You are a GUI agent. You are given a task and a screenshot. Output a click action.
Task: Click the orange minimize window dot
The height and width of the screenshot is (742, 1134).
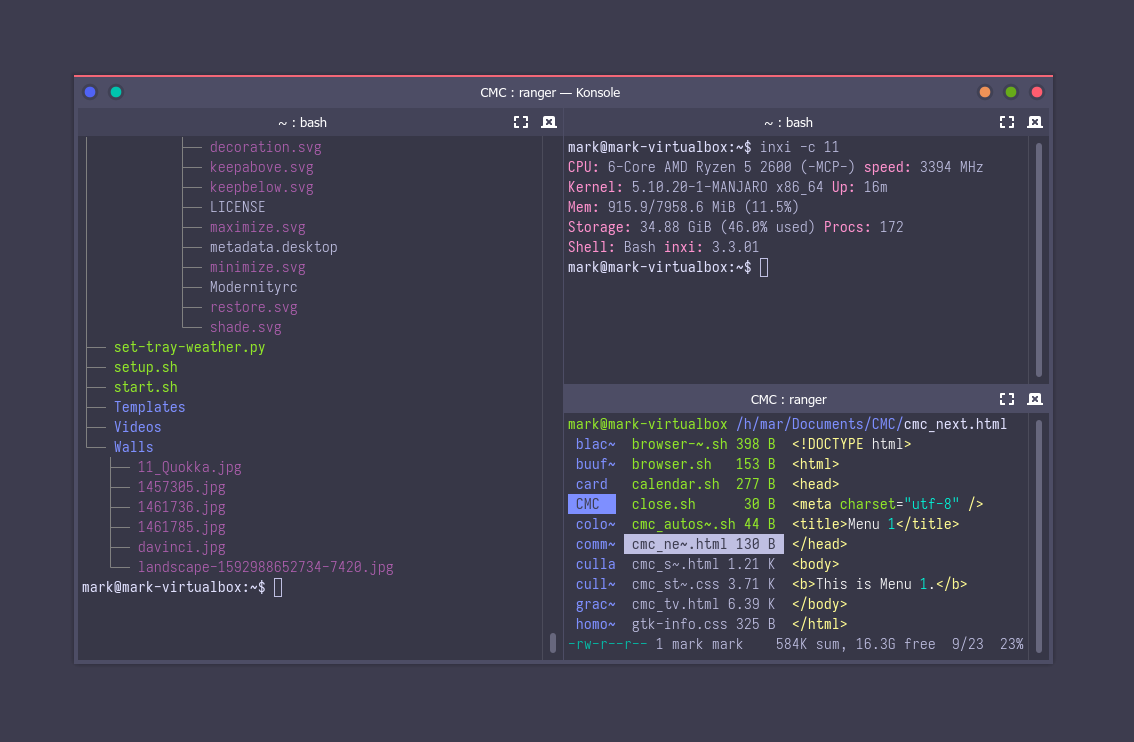click(985, 92)
